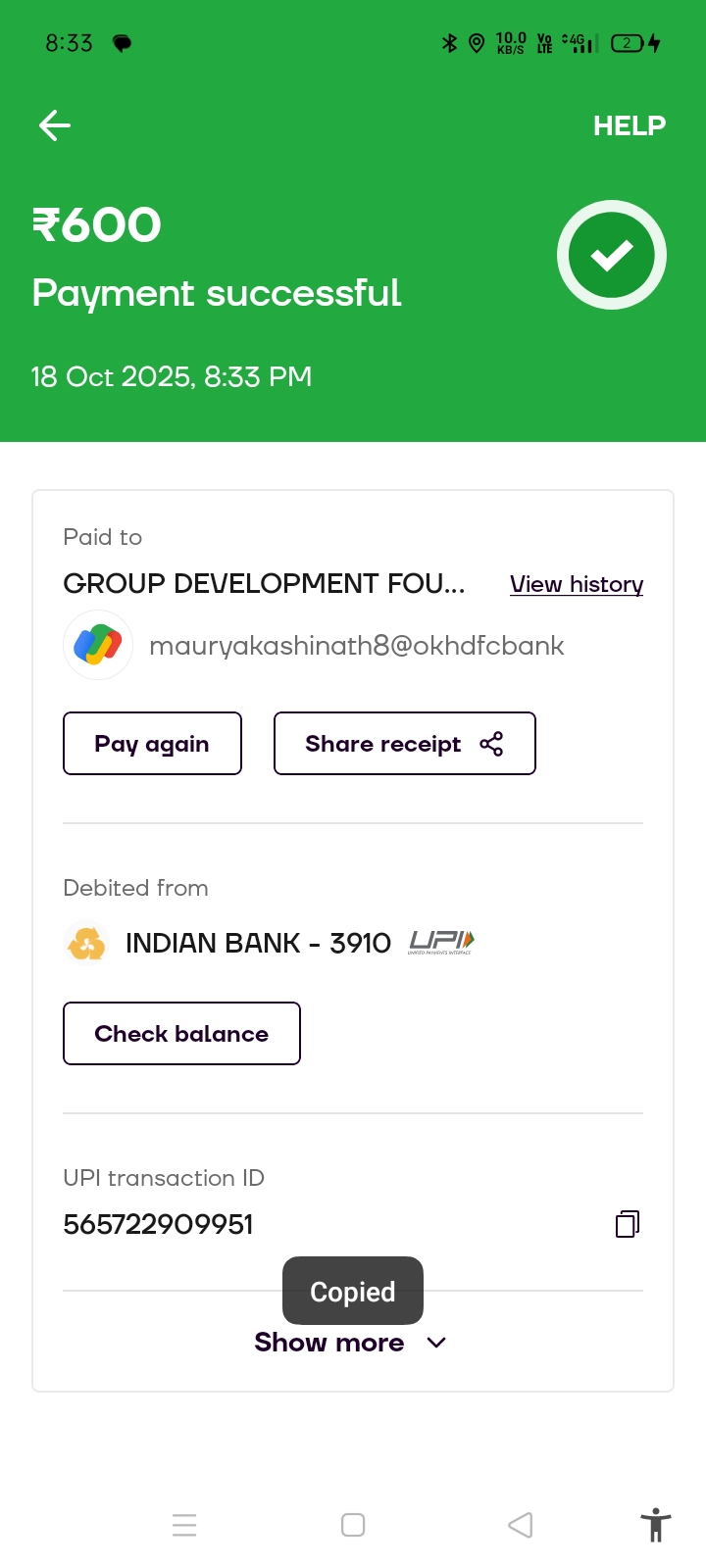Open View history link

tap(577, 584)
